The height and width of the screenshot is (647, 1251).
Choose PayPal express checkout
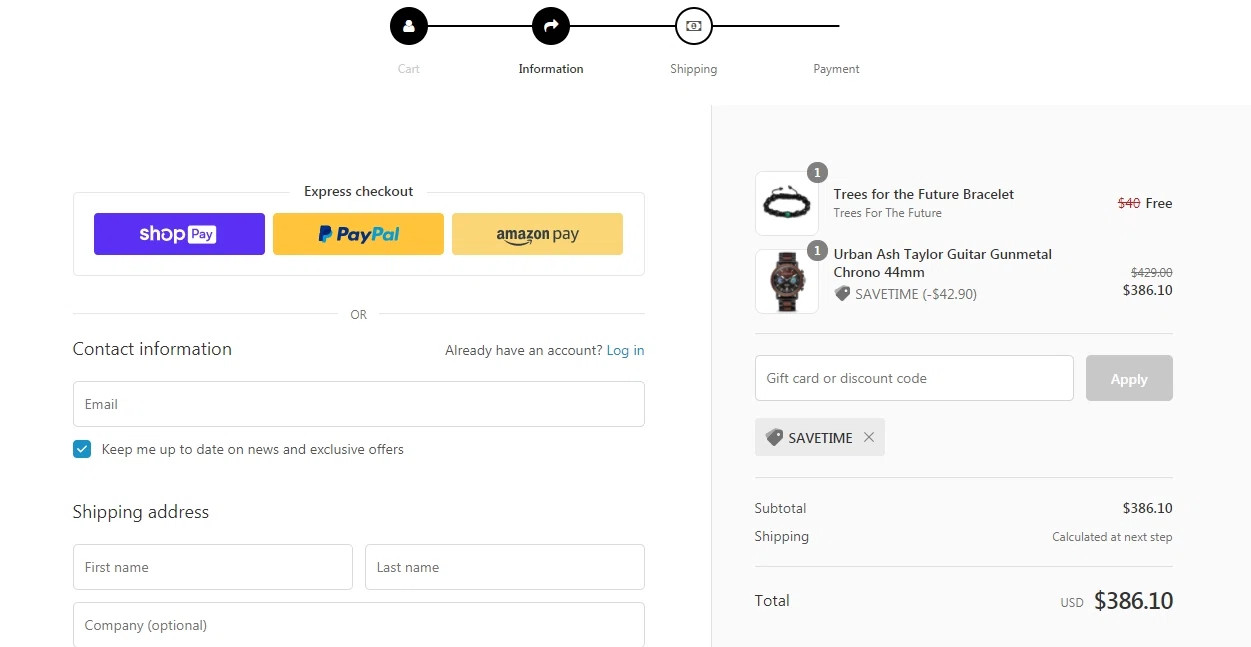(358, 234)
